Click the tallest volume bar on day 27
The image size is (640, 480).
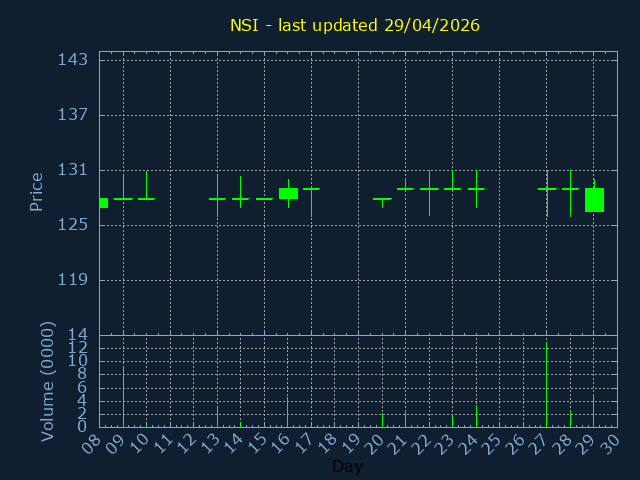(x=546, y=385)
